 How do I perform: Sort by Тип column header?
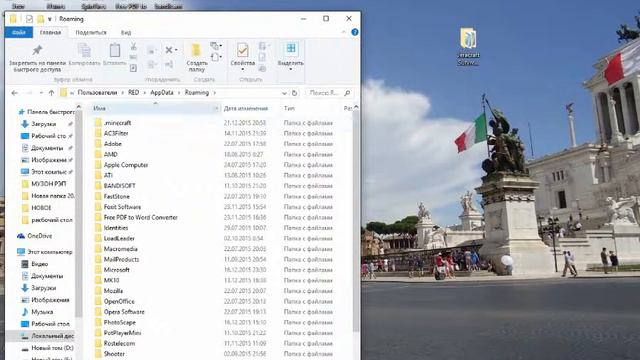(x=289, y=108)
